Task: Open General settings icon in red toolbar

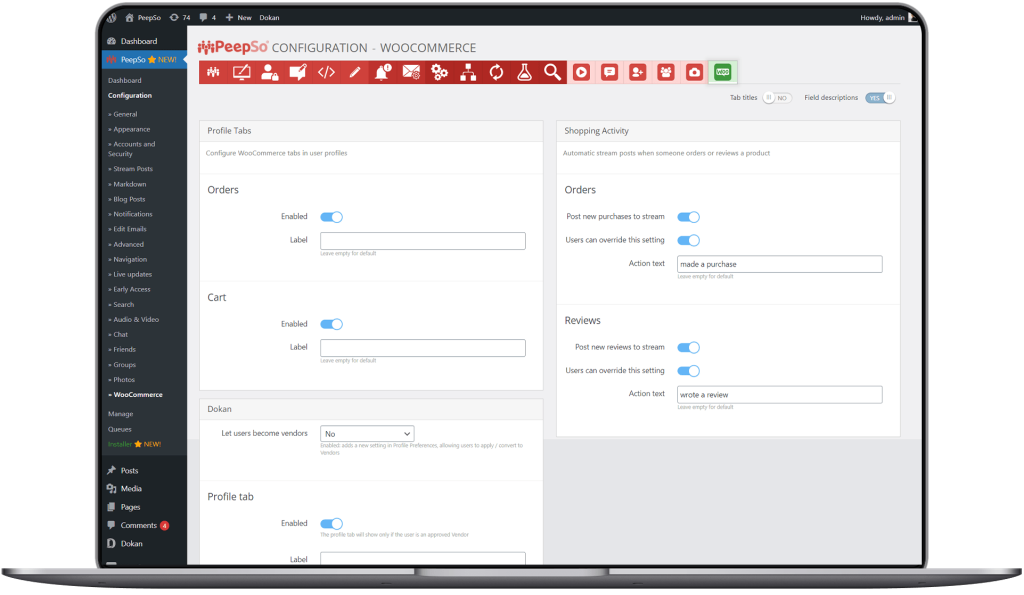Action: point(213,72)
